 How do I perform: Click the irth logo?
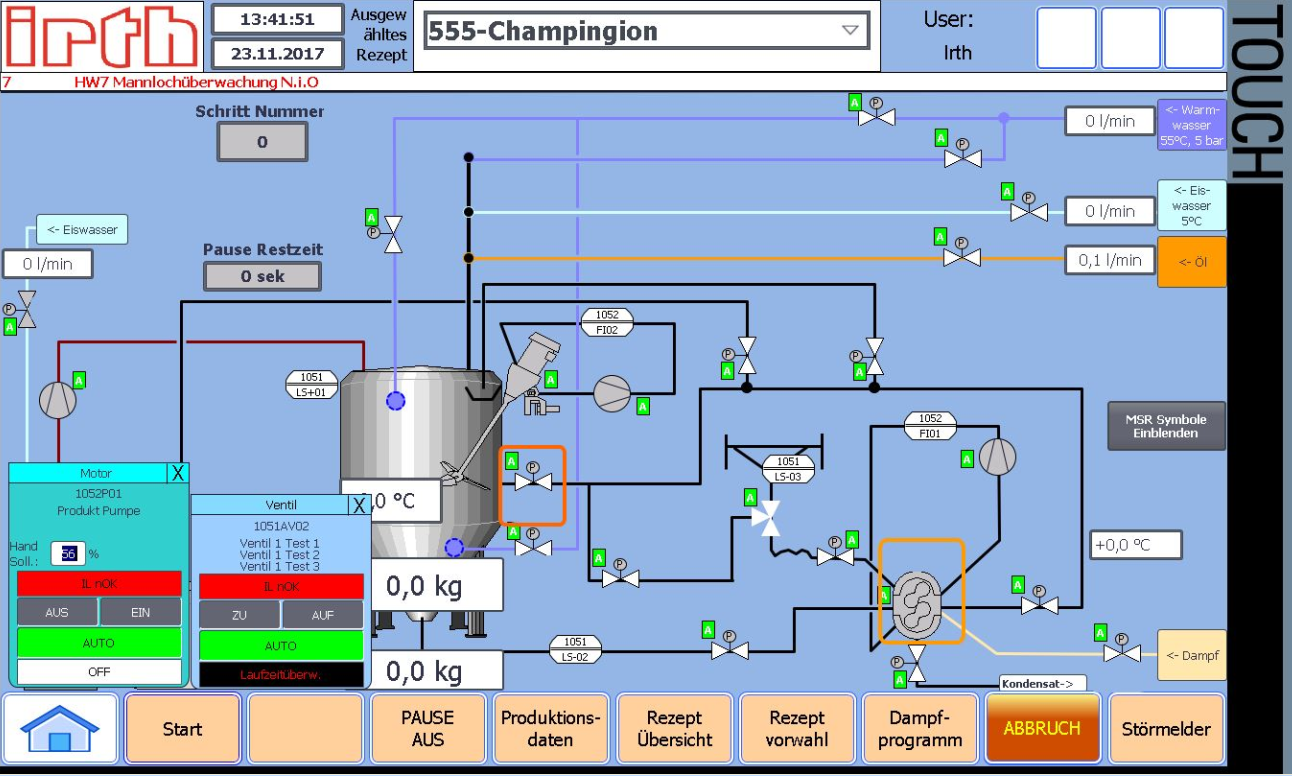click(x=102, y=37)
